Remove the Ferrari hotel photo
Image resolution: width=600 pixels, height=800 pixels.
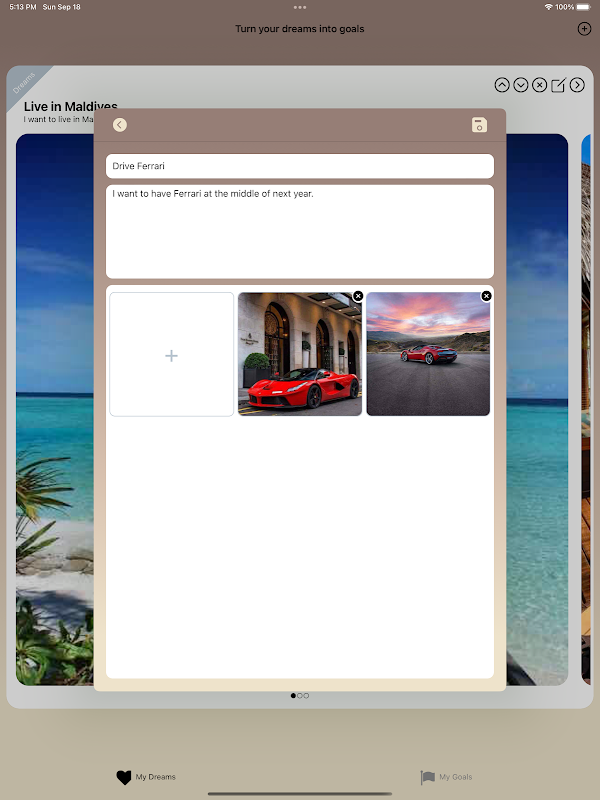(x=358, y=296)
